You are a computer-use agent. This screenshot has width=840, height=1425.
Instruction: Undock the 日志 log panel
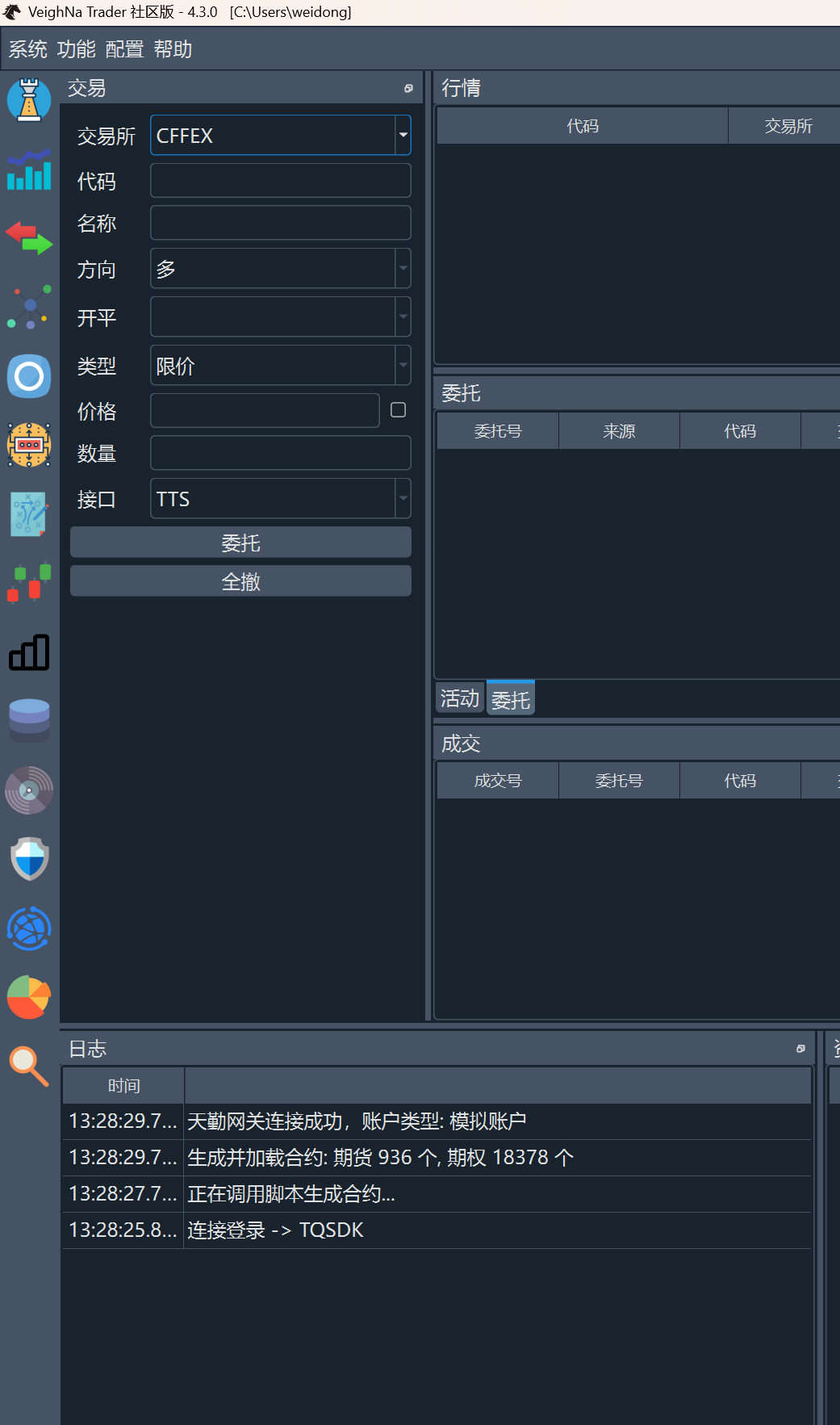(x=800, y=1049)
